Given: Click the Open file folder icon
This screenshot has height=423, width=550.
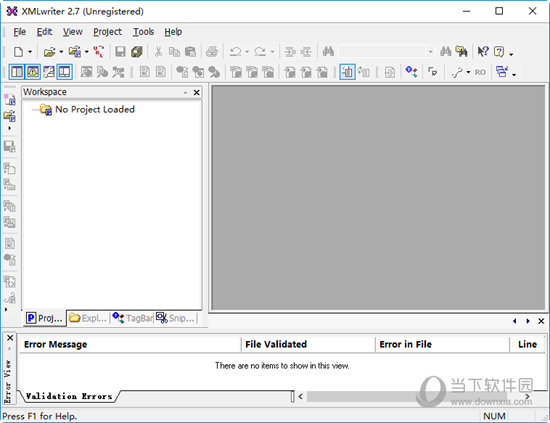Looking at the screenshot, I should (x=49, y=52).
